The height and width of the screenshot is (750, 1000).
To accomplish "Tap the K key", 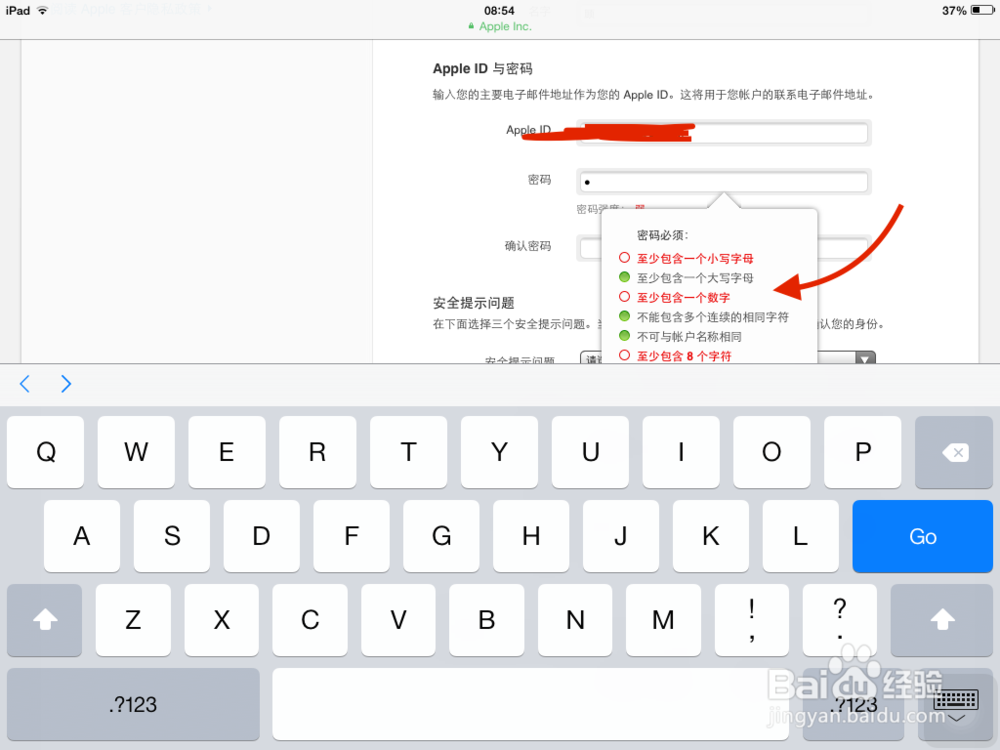I will (x=711, y=536).
